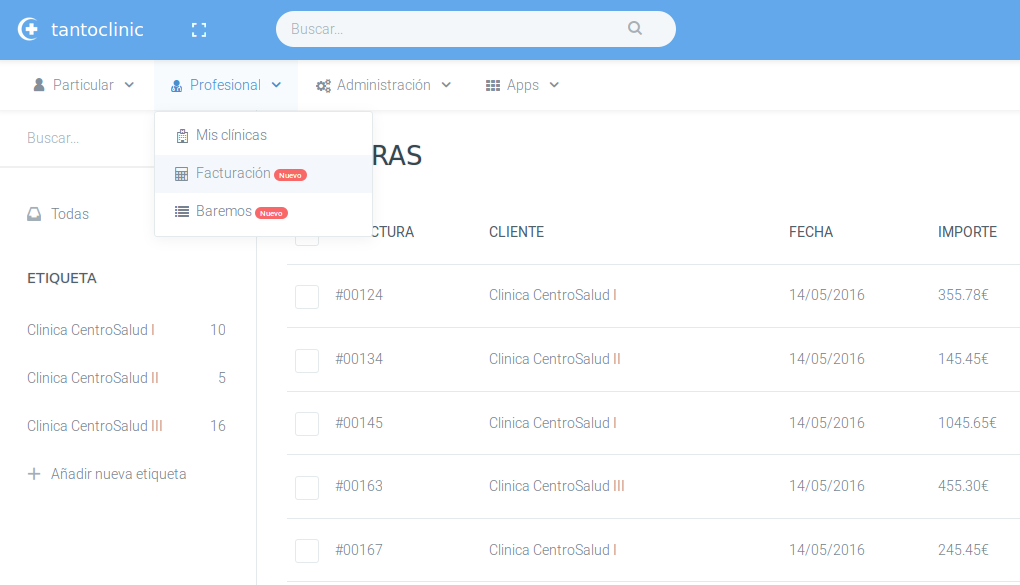Toggle fullscreen mode icon
1020x585 pixels.
pyautogui.click(x=199, y=30)
